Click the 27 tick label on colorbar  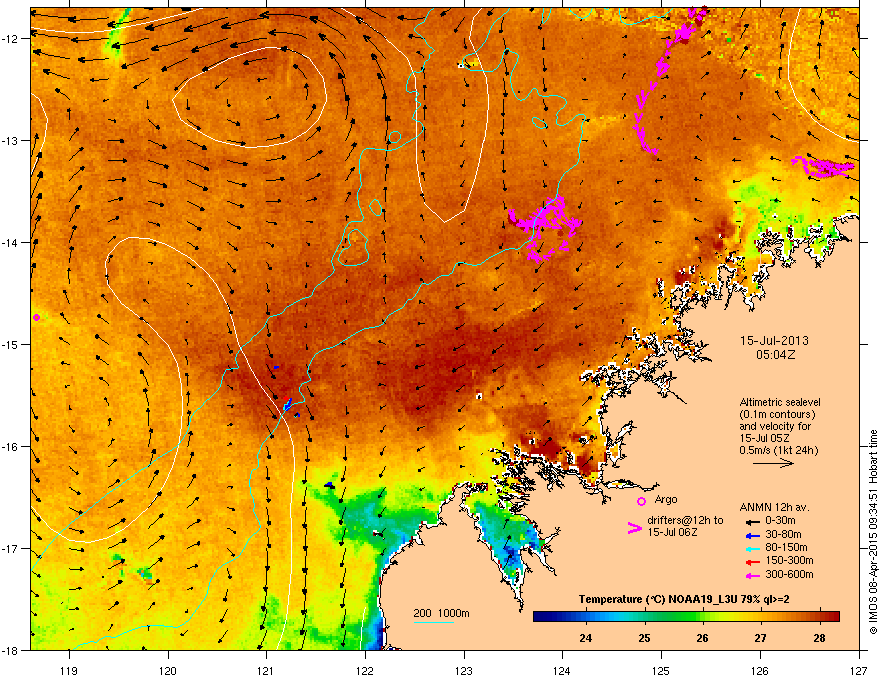coord(760,638)
